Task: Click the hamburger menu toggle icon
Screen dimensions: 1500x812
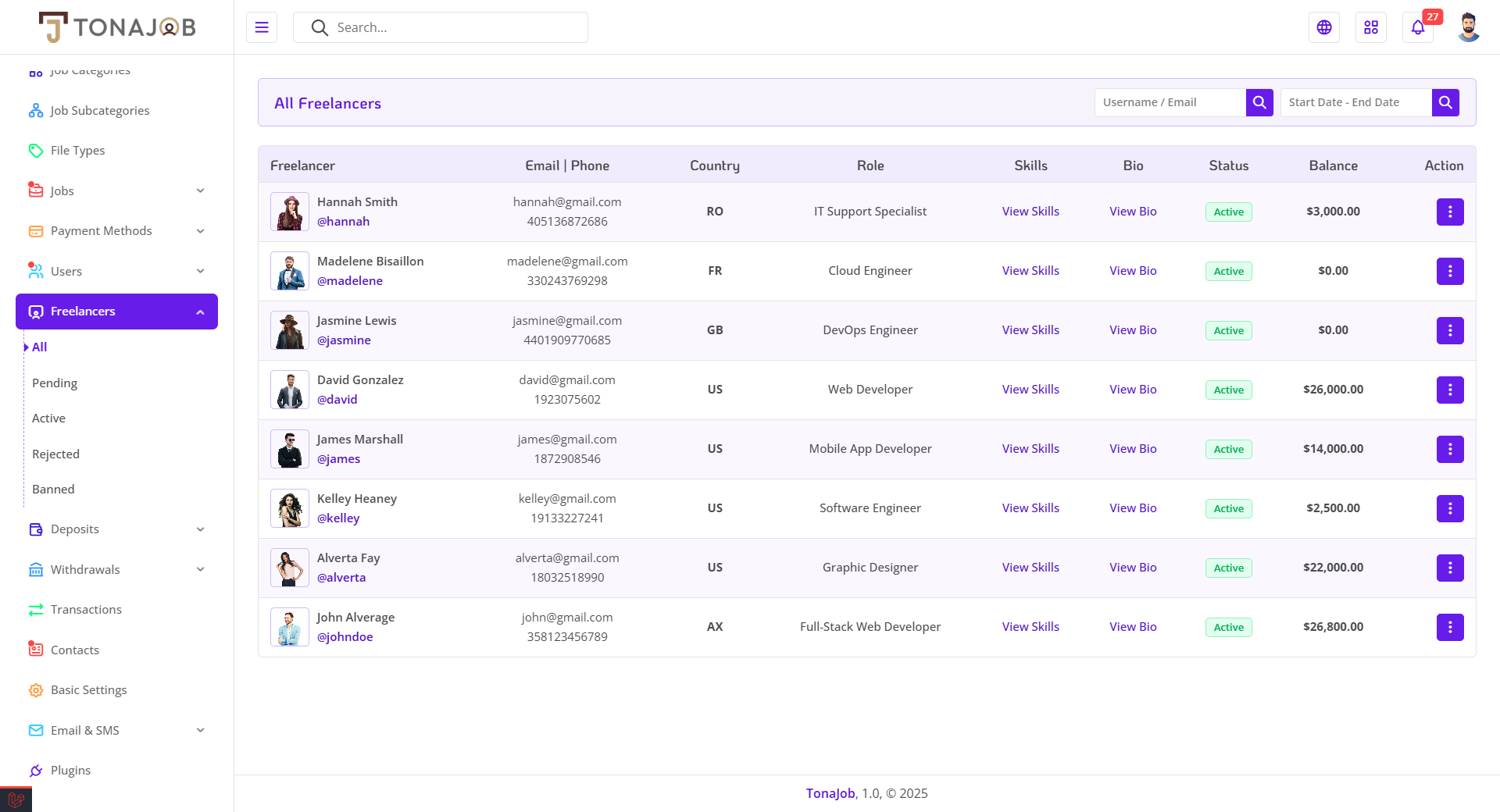Action: point(262,27)
